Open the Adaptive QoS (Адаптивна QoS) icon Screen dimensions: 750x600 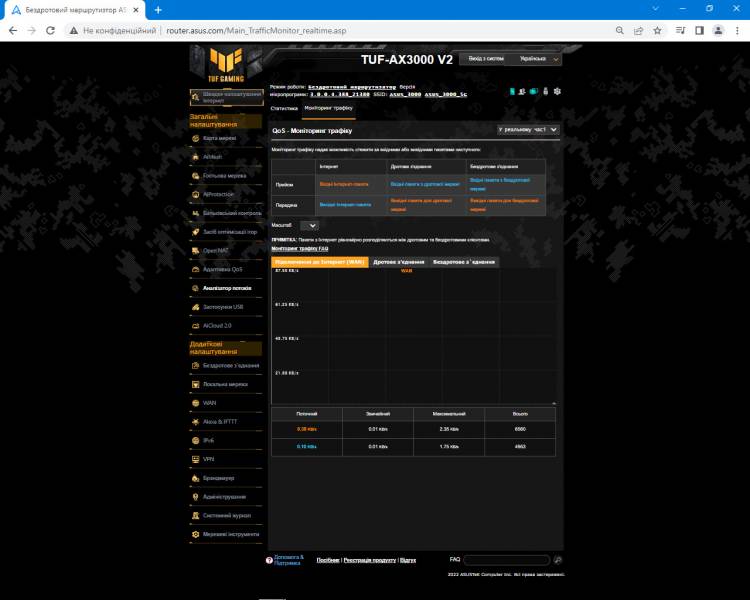(x=195, y=269)
